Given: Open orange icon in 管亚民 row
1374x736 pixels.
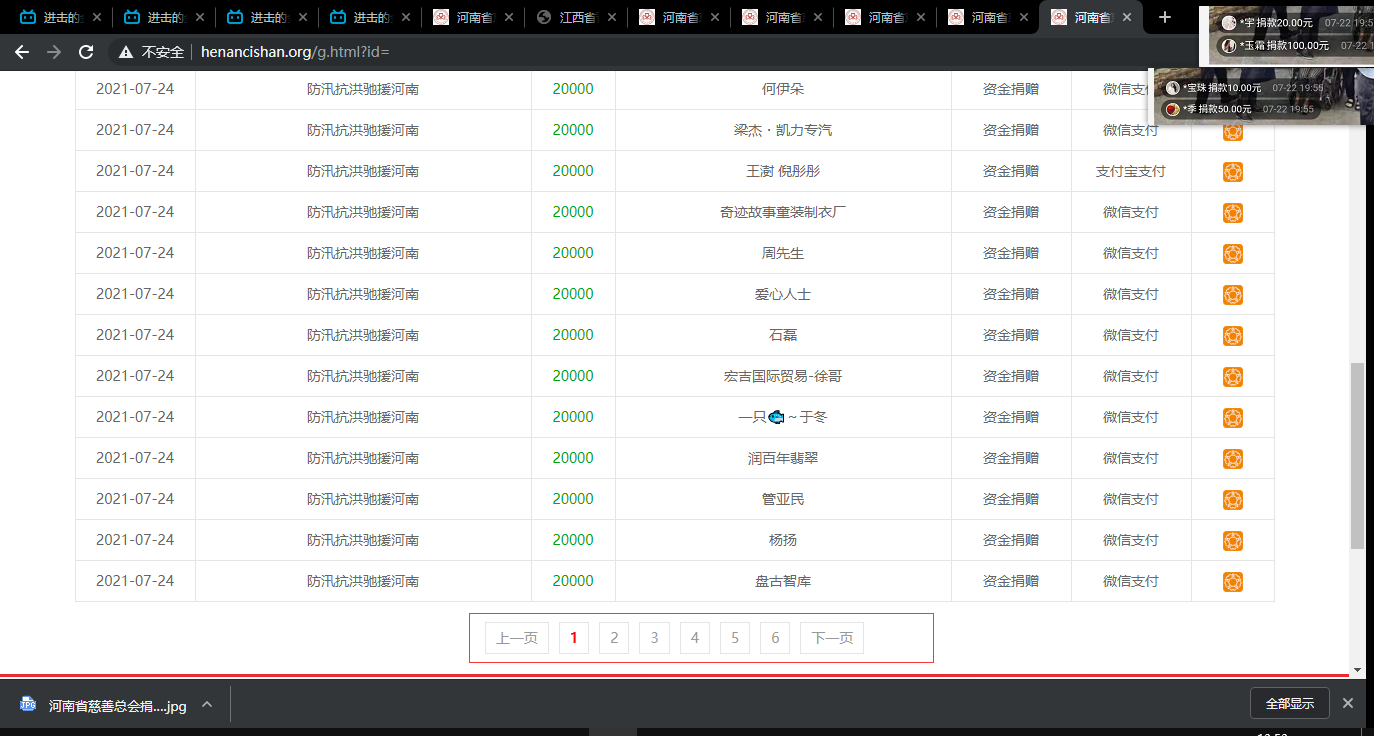Looking at the screenshot, I should pyautogui.click(x=1233, y=500).
